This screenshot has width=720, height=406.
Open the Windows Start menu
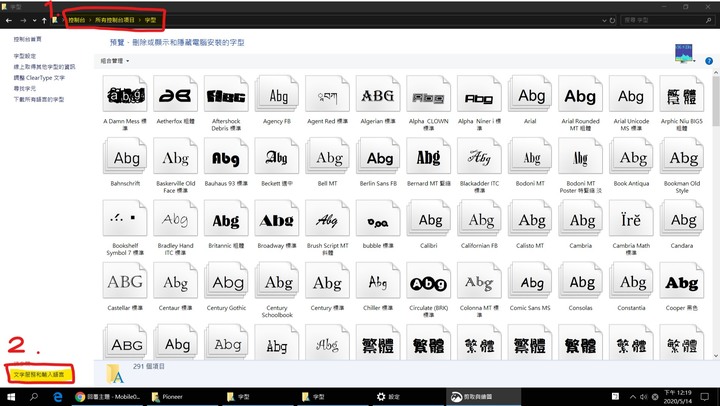10,397
